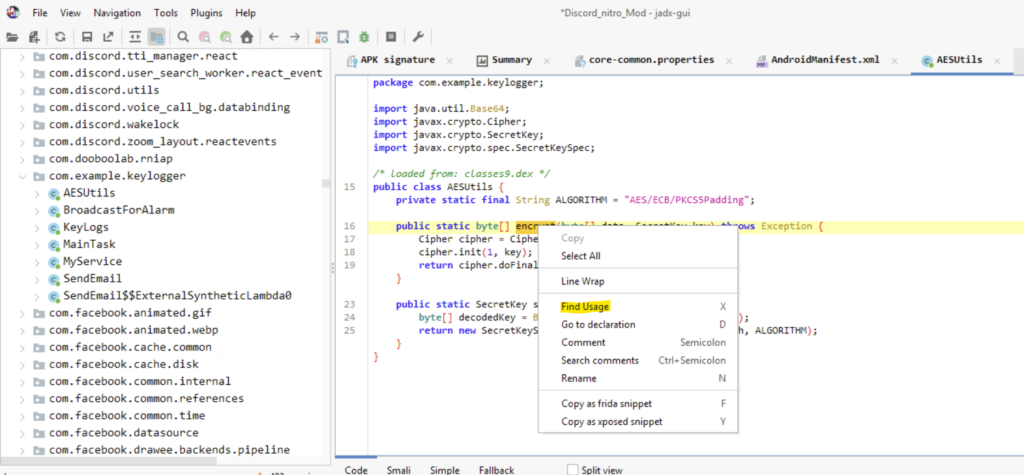Image resolution: width=1024 pixels, height=475 pixels.
Task: Close the APK signature tab
Action: pos(449,60)
